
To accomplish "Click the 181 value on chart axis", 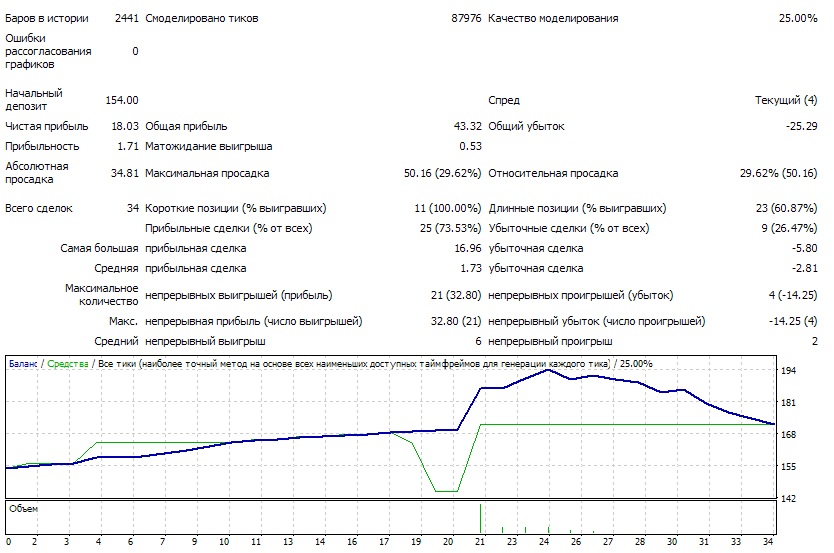I will point(788,403).
